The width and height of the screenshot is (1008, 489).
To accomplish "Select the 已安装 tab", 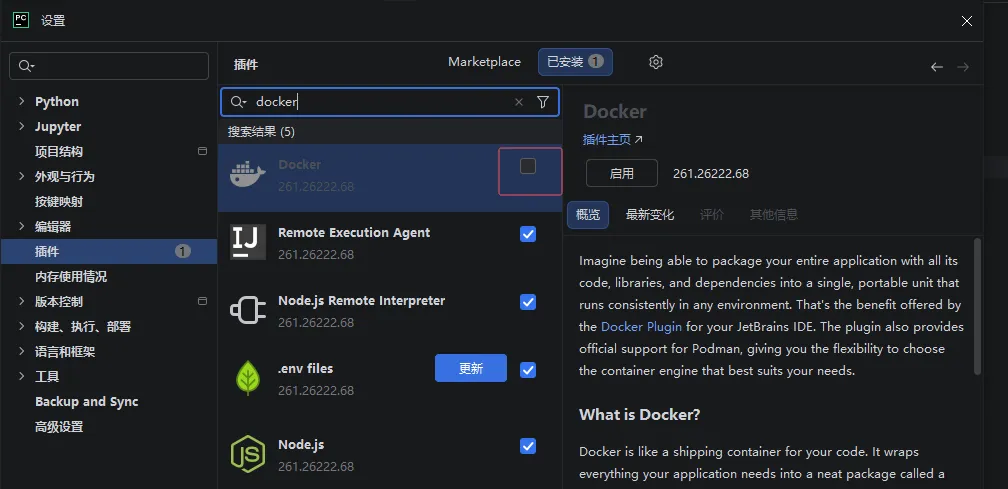I will coord(575,62).
